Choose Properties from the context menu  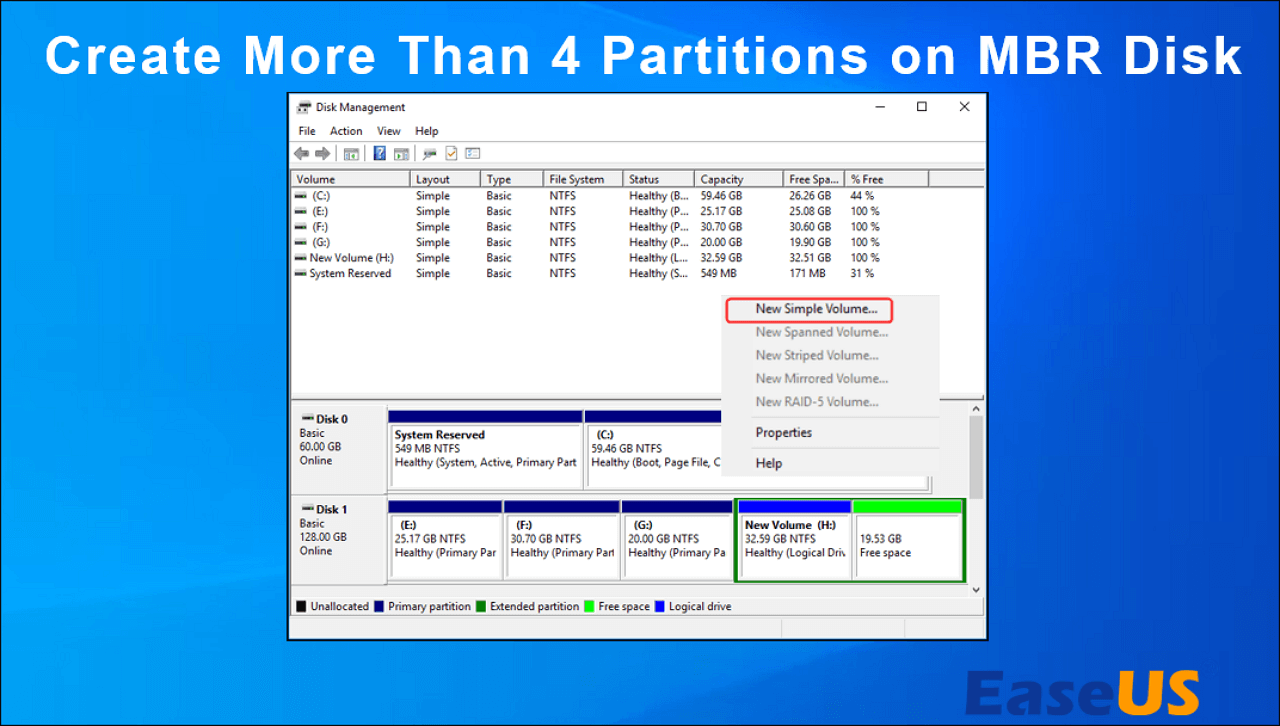pos(784,433)
